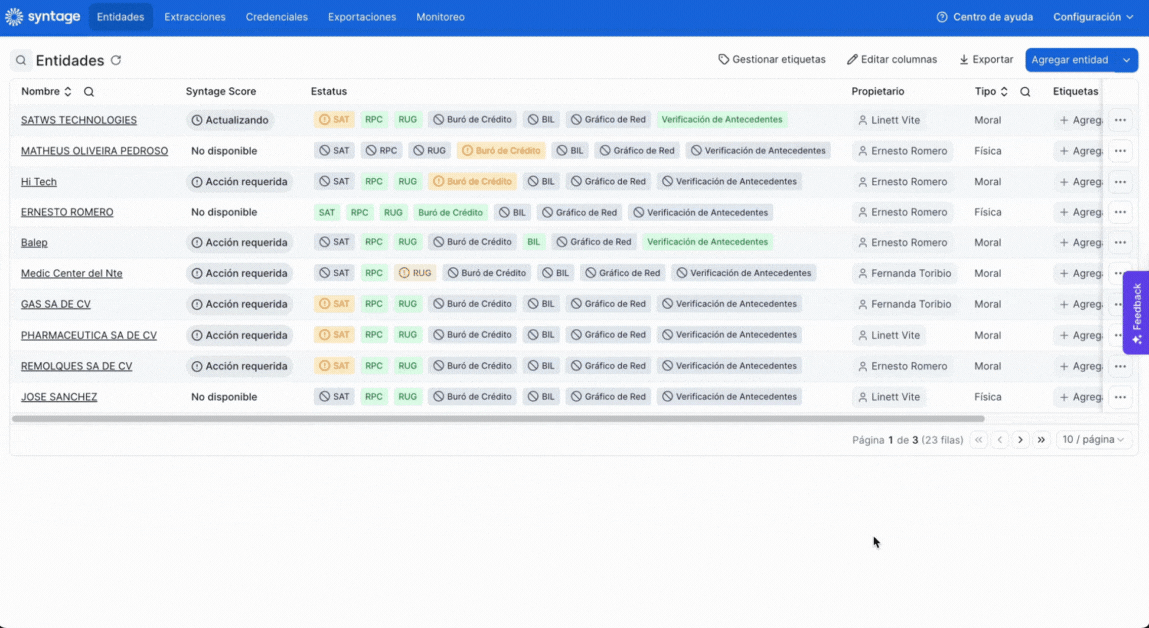The image size is (1149, 628).
Task: Click the Propietario column header
Action: (x=877, y=92)
